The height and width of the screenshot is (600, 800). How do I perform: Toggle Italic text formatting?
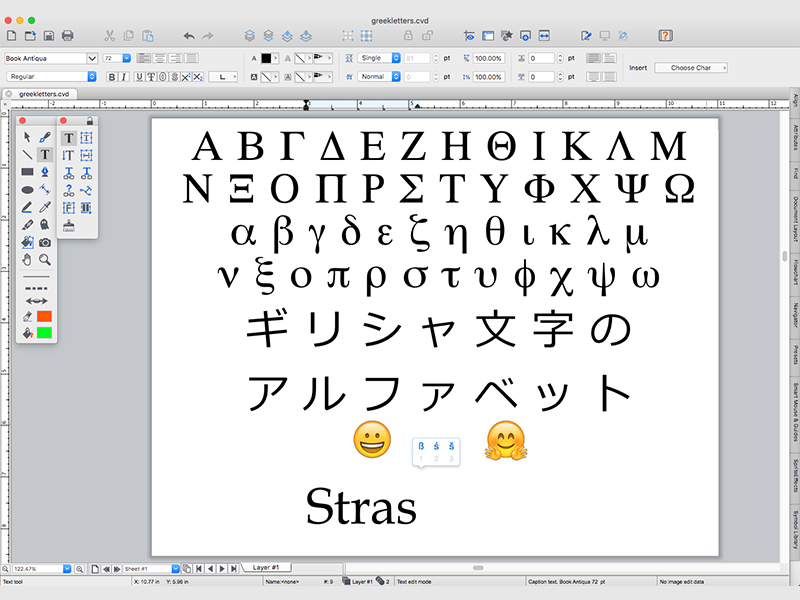click(125, 77)
